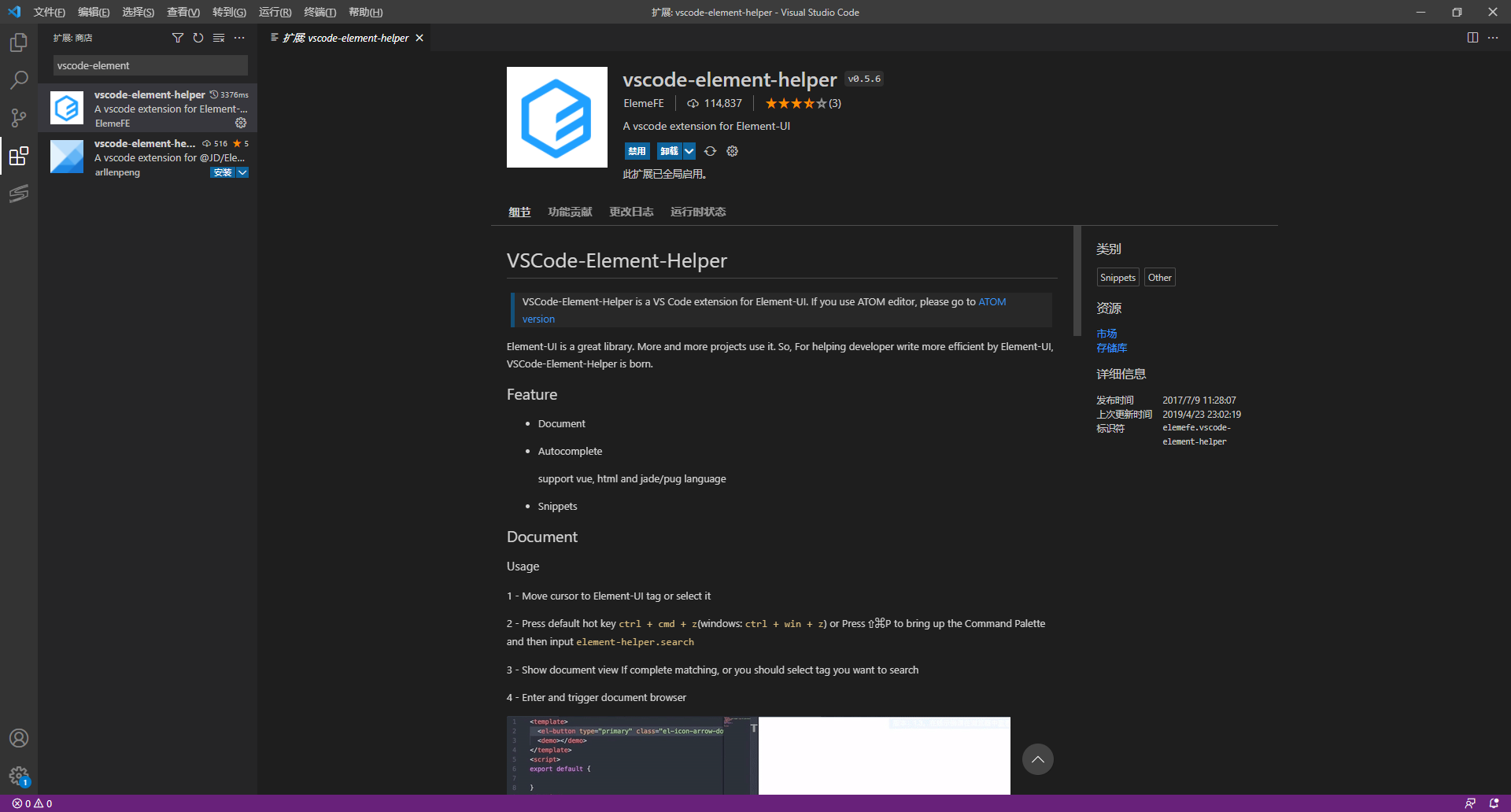This screenshot has height=812, width=1511.
Task: Open the 市场 marketplace link
Action: click(1106, 334)
